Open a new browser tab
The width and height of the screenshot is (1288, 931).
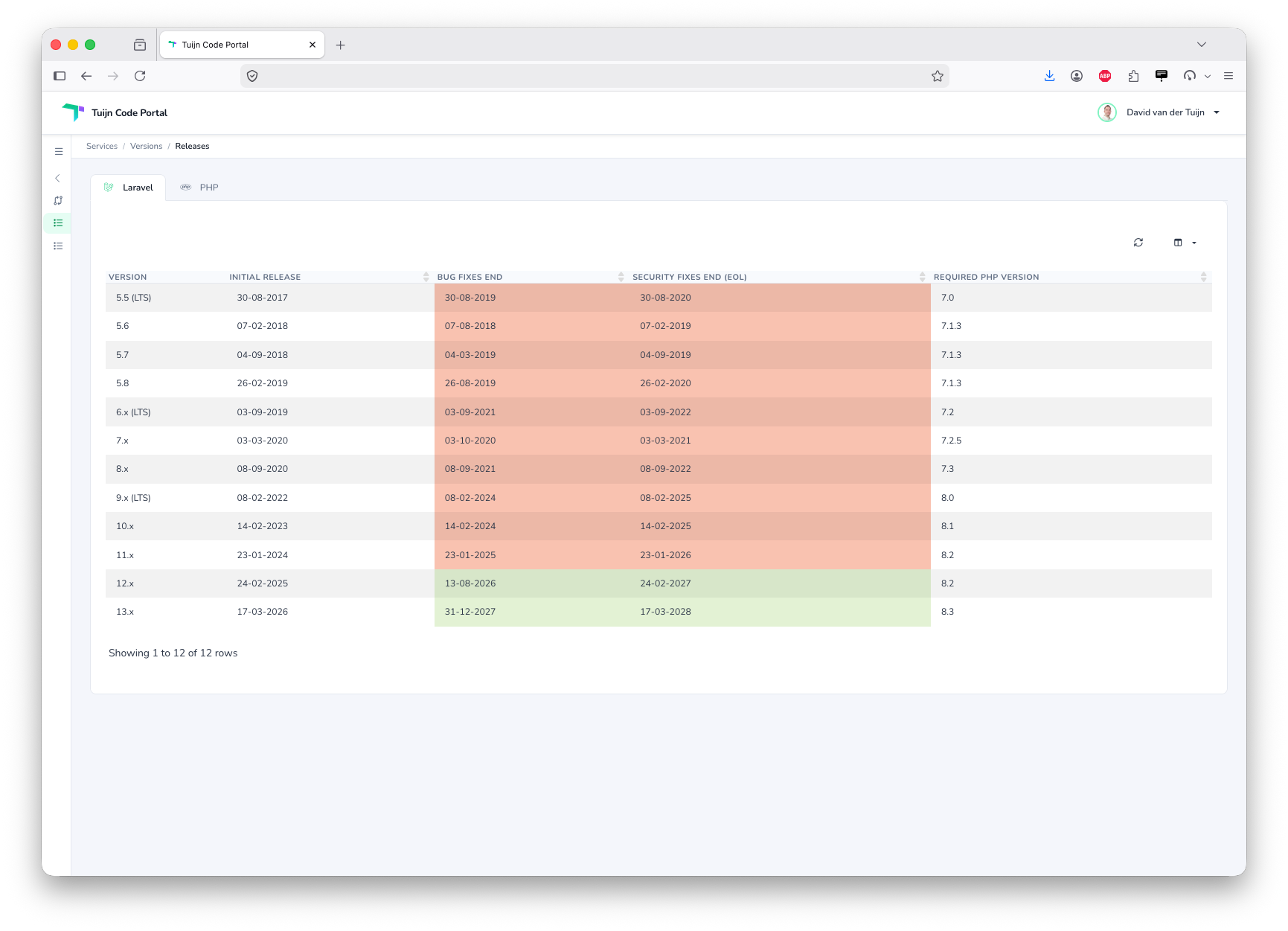pos(341,45)
